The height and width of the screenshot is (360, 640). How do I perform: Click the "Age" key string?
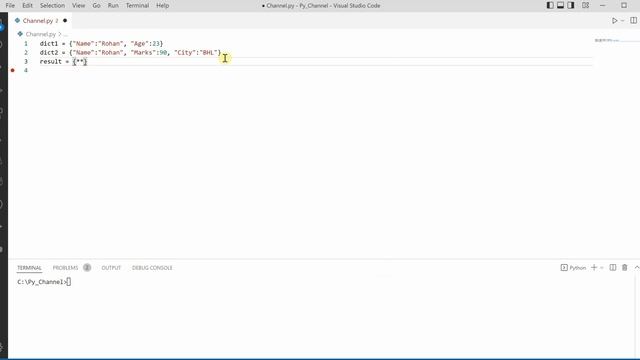[140, 44]
